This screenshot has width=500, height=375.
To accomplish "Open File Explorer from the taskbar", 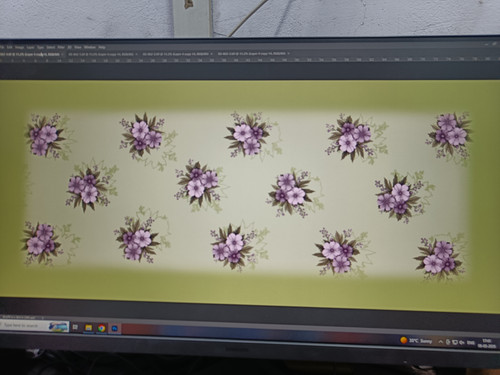I will [x=88, y=328].
